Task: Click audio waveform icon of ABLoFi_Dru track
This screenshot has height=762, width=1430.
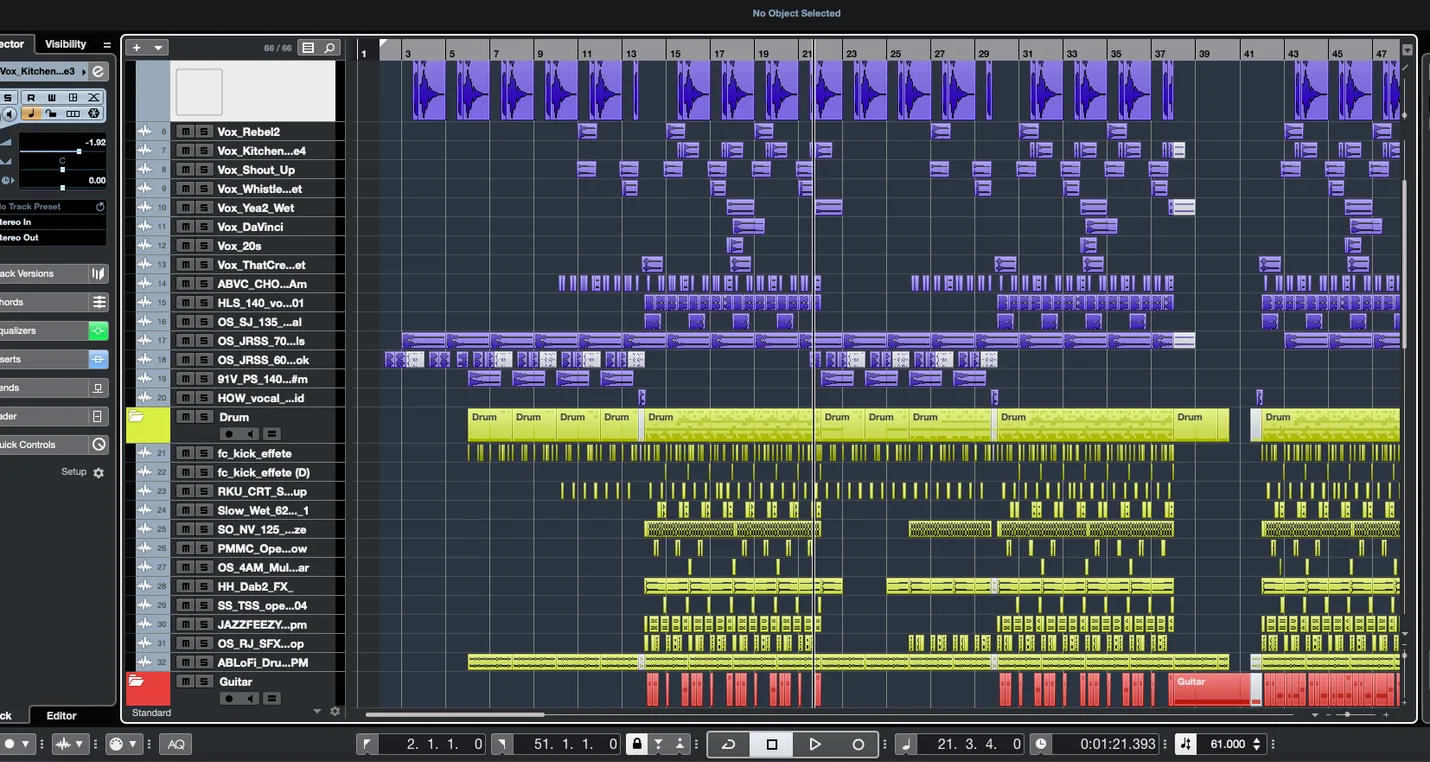Action: click(x=145, y=662)
